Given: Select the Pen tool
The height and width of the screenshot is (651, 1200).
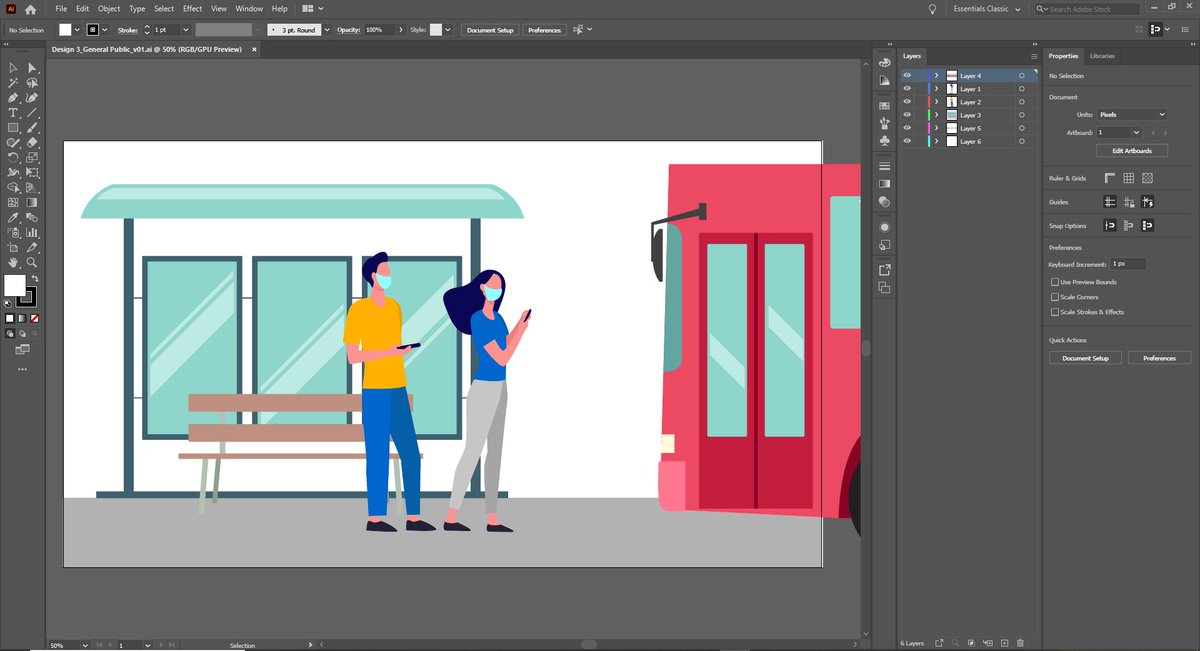Looking at the screenshot, I should pos(13,98).
